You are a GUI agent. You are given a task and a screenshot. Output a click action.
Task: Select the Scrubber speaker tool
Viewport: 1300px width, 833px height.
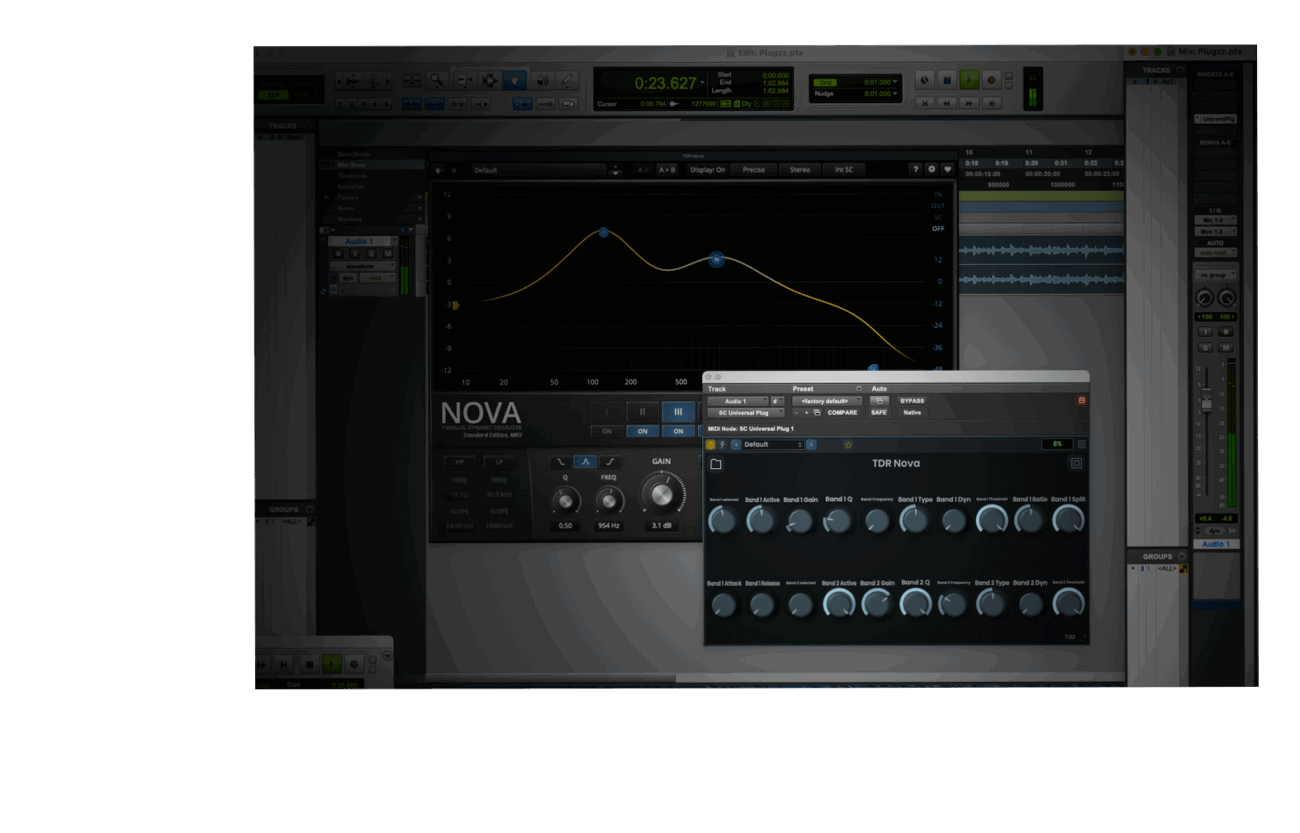542,80
